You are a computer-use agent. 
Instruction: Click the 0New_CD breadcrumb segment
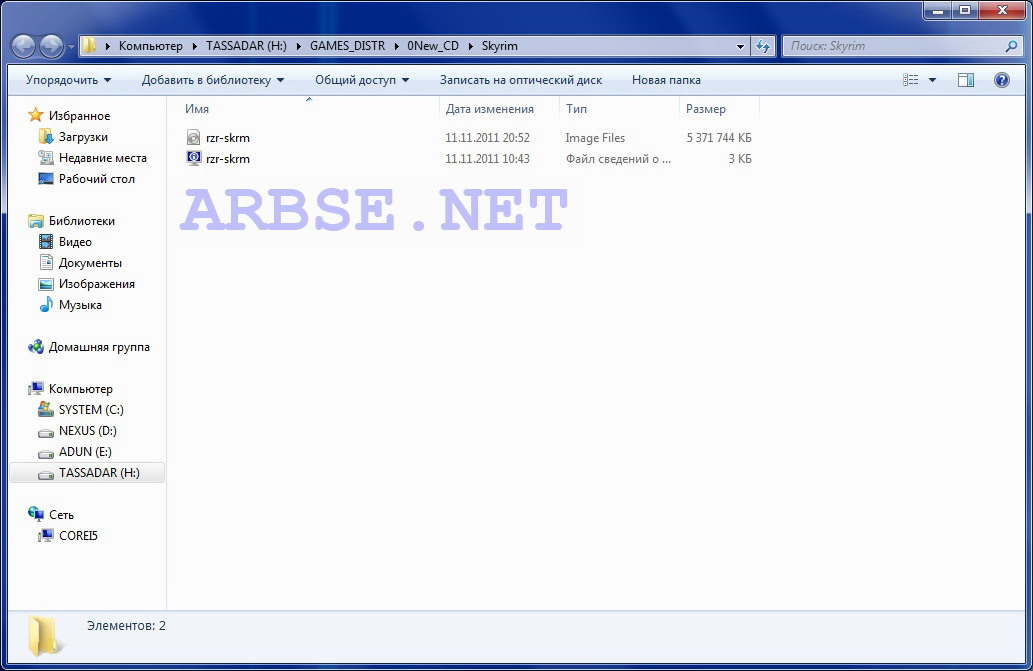tap(433, 46)
